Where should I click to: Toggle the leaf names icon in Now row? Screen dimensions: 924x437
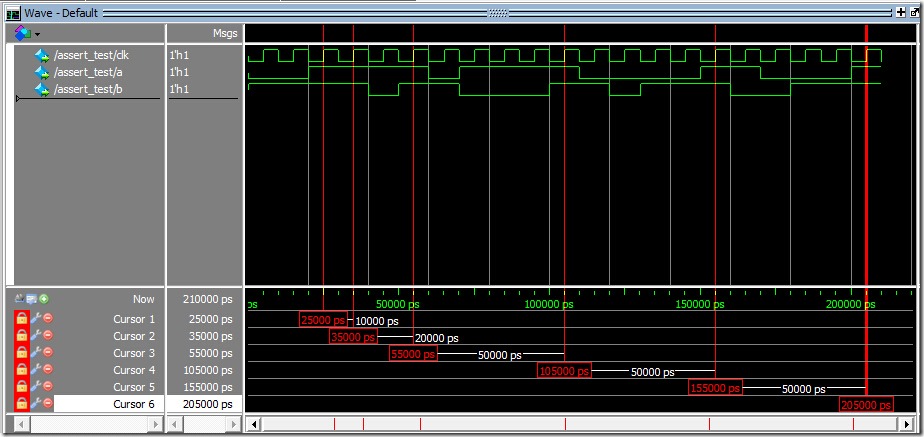click(19, 299)
